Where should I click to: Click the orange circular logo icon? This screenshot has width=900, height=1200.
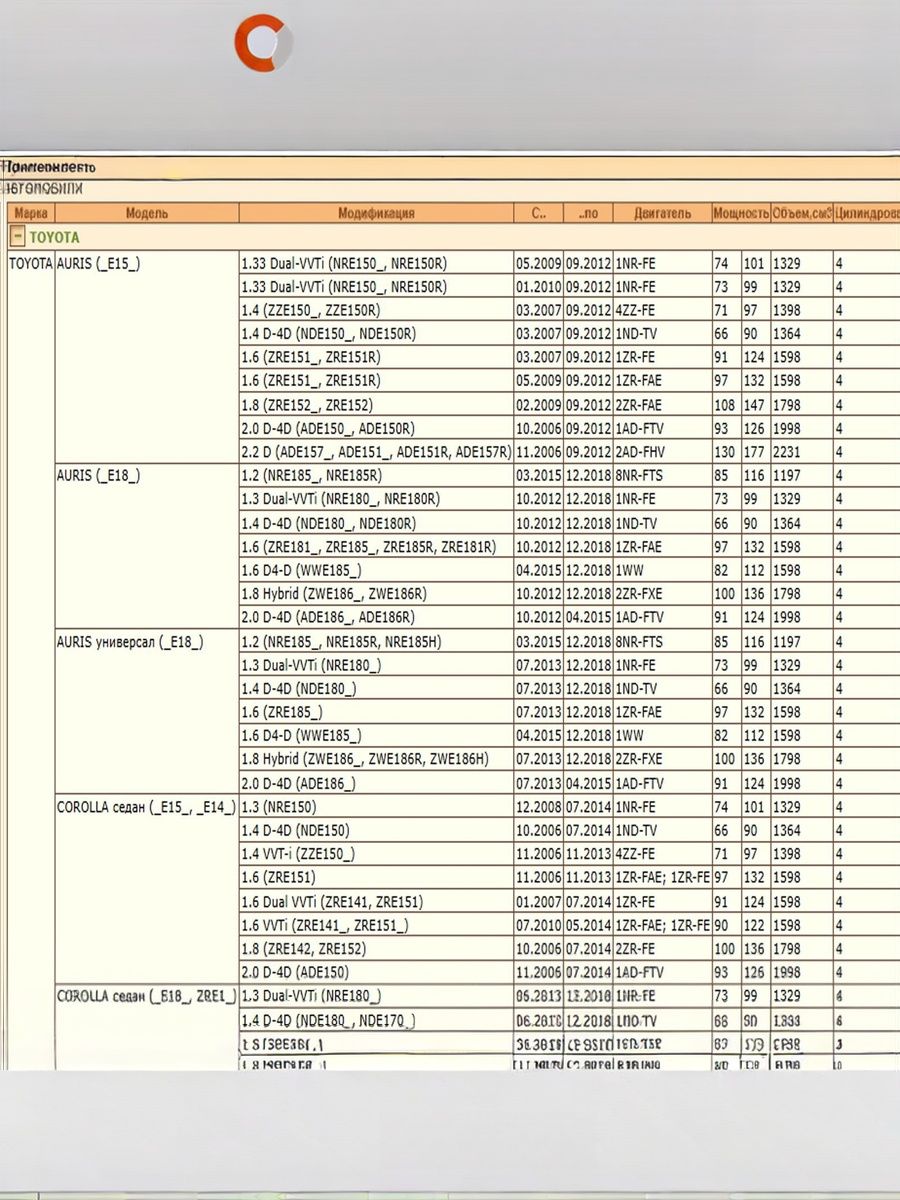(x=263, y=43)
